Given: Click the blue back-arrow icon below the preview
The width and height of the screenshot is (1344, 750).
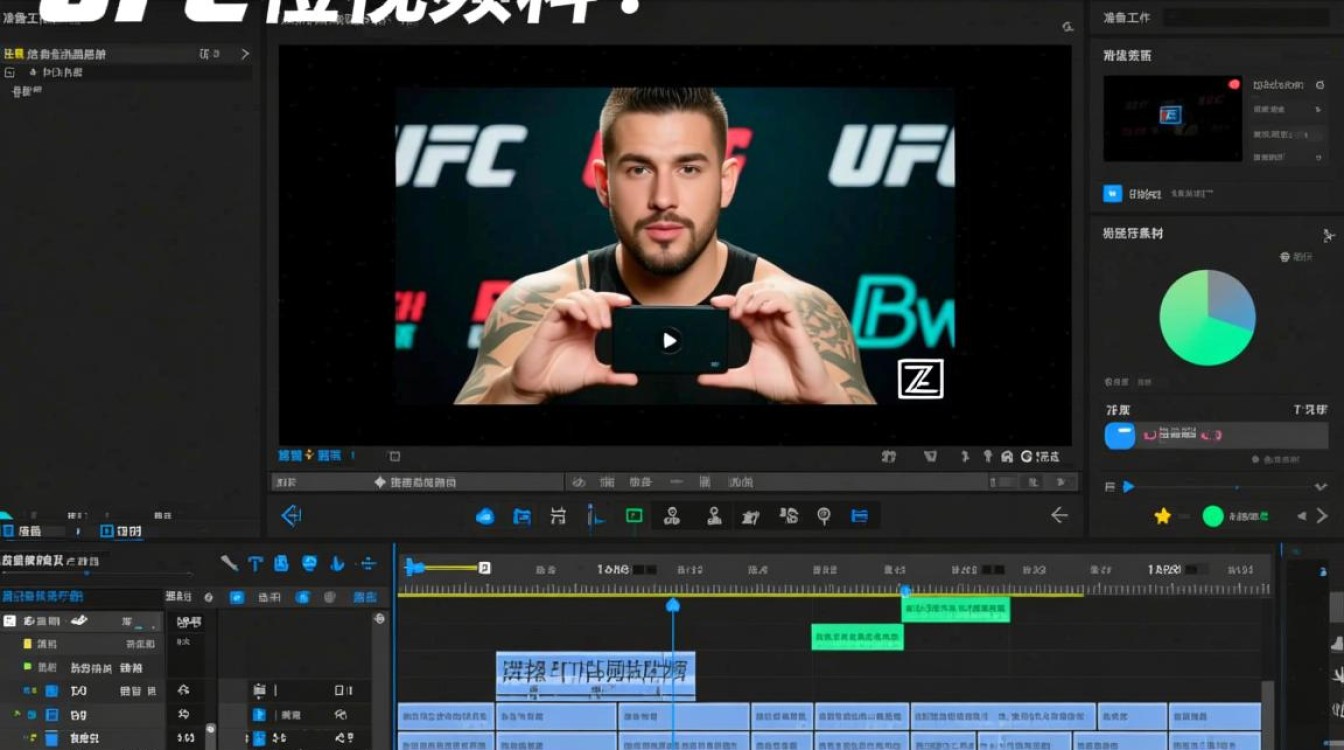Looking at the screenshot, I should tap(291, 516).
